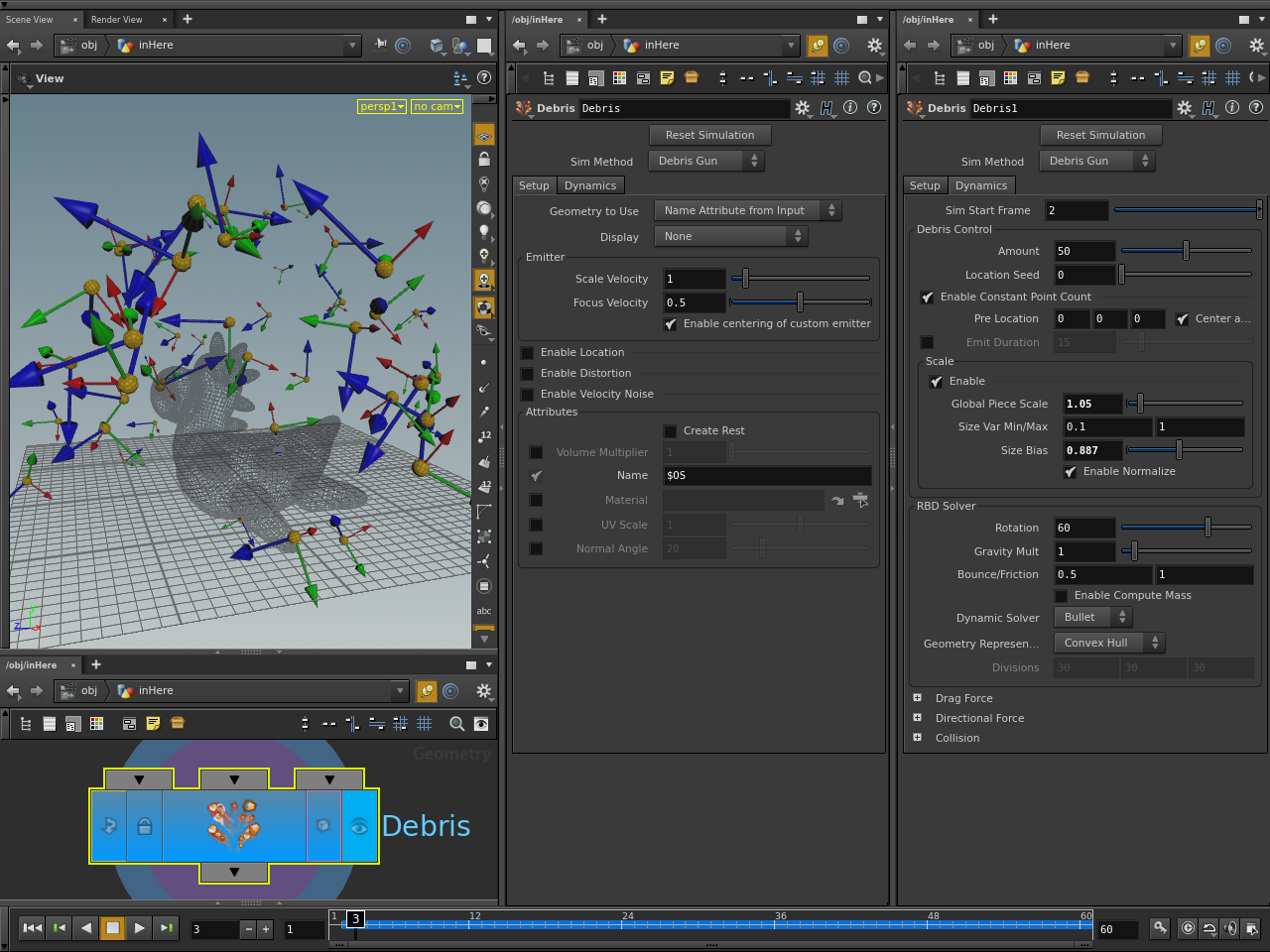
Task: Open help for middle Debris node
Action: [874, 107]
